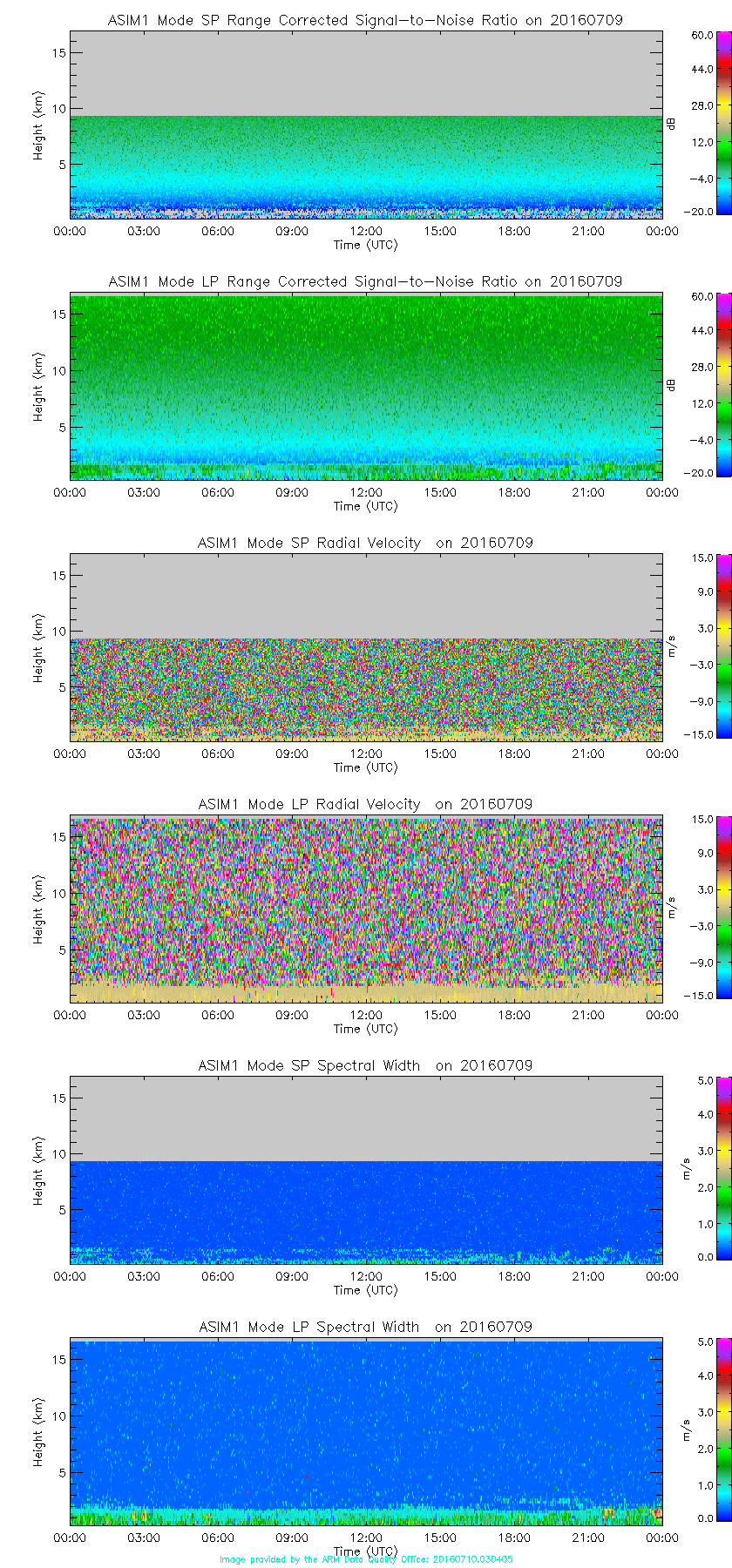This screenshot has width=732, height=1568.
Task: Click the 21:00 tick label below SP Signal-to-Noise plot
Action: pyautogui.click(x=588, y=231)
